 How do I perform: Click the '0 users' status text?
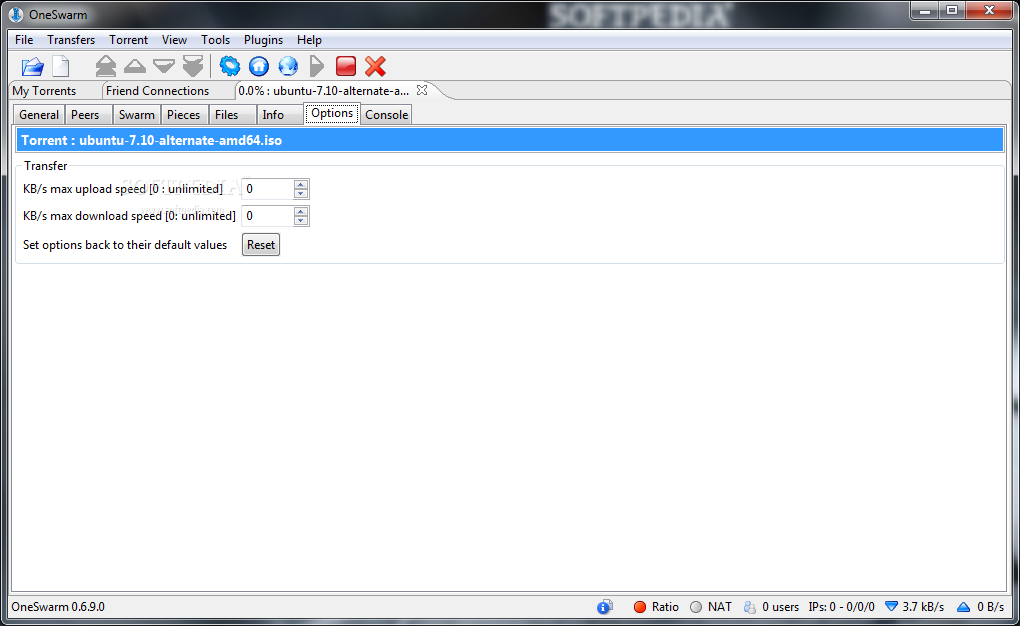781,606
